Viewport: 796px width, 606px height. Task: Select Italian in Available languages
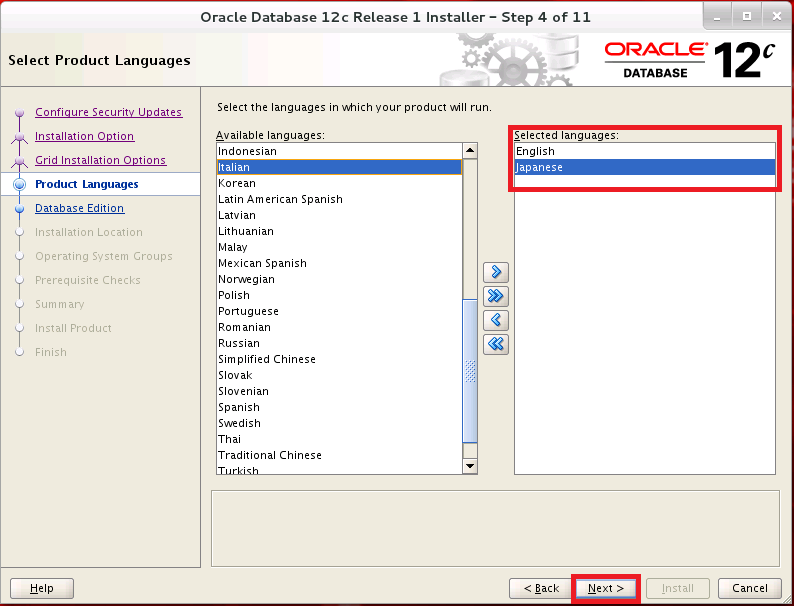[x=339, y=167]
